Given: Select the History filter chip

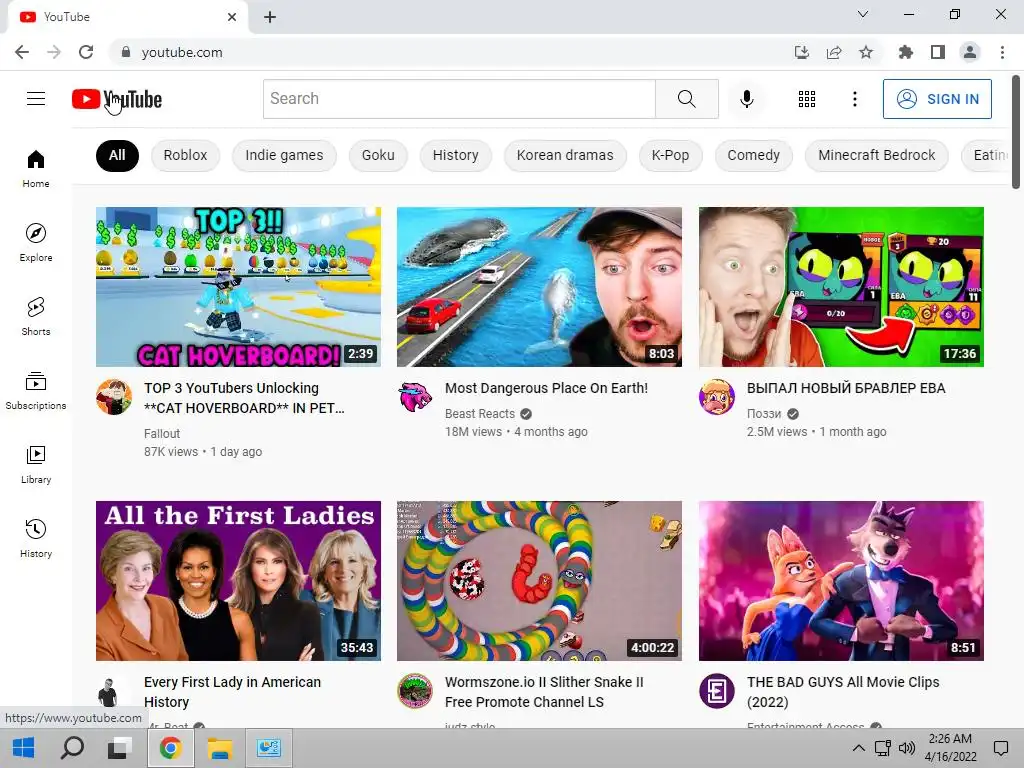Looking at the screenshot, I should (x=455, y=155).
